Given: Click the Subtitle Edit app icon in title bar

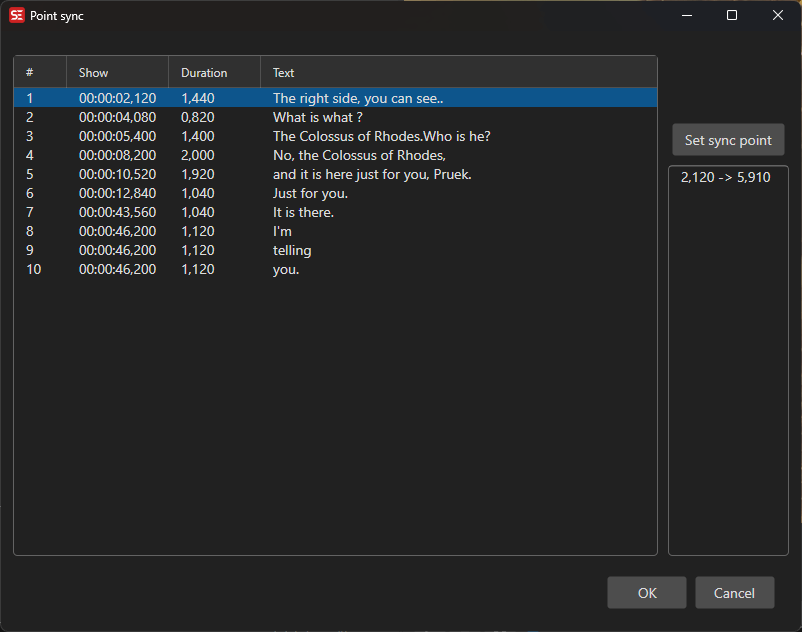Looking at the screenshot, I should point(17,16).
